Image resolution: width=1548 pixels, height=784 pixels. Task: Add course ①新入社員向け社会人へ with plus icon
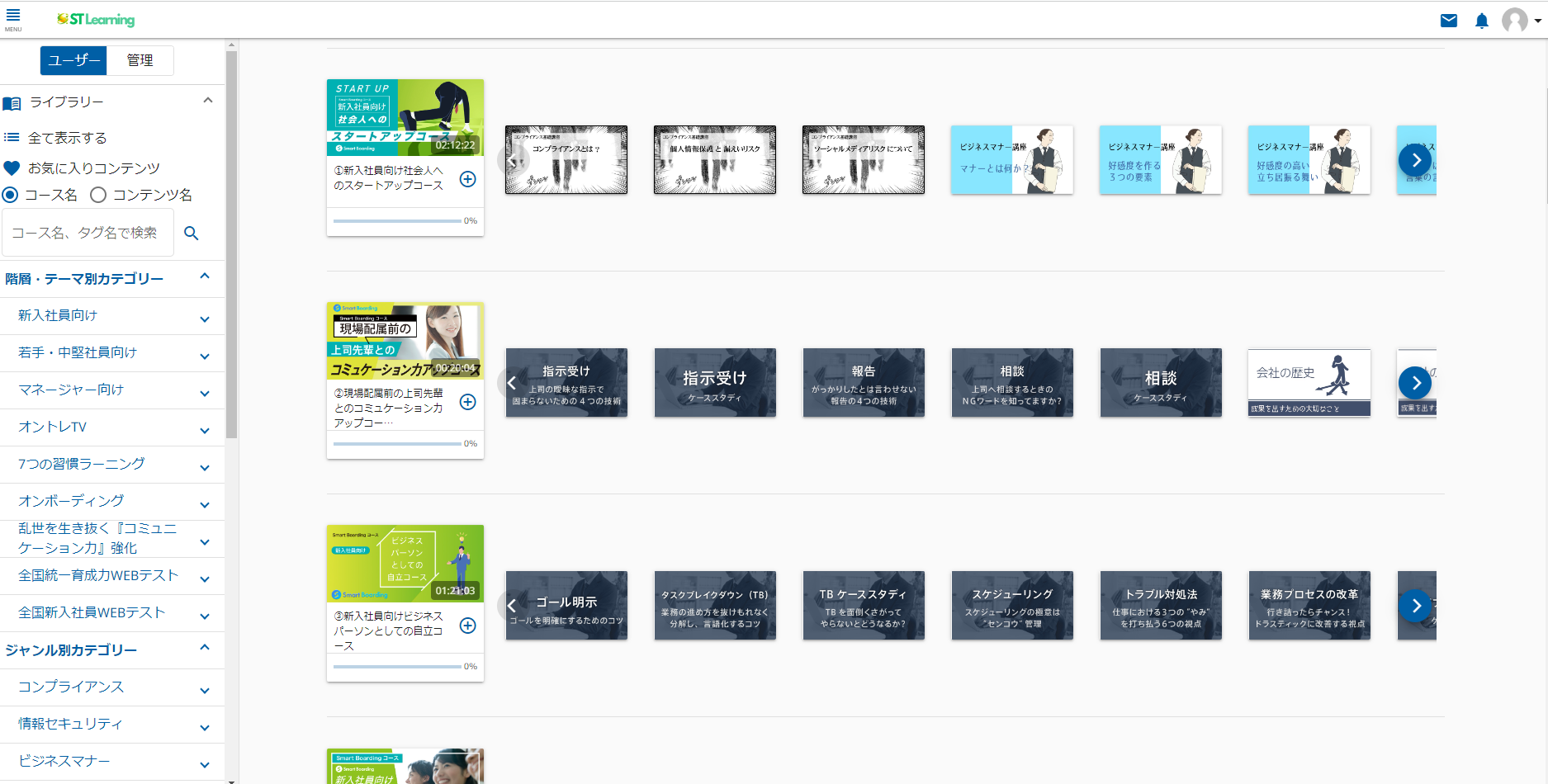(x=467, y=179)
